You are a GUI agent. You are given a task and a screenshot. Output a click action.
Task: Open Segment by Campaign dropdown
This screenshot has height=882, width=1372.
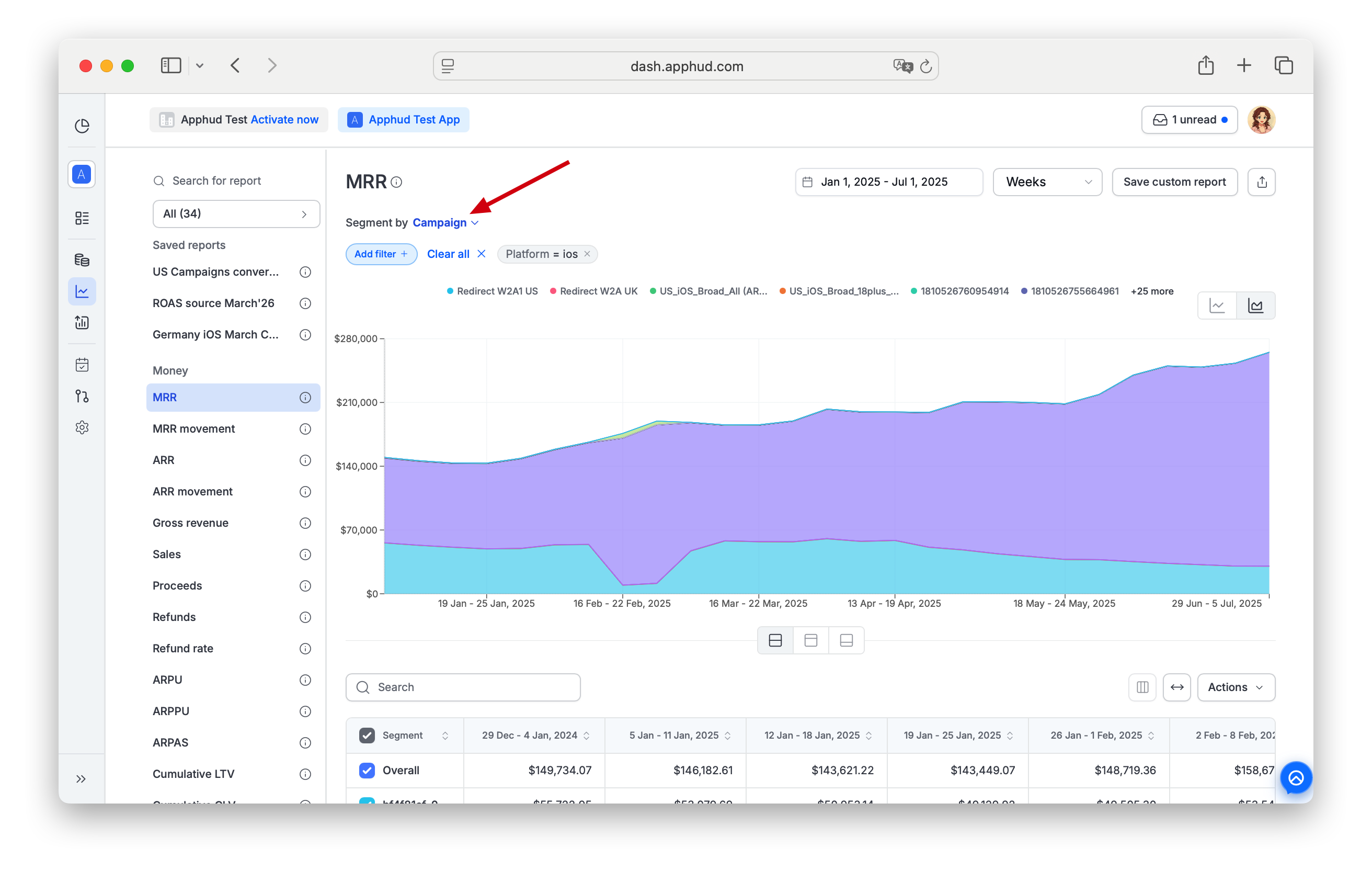click(x=445, y=223)
